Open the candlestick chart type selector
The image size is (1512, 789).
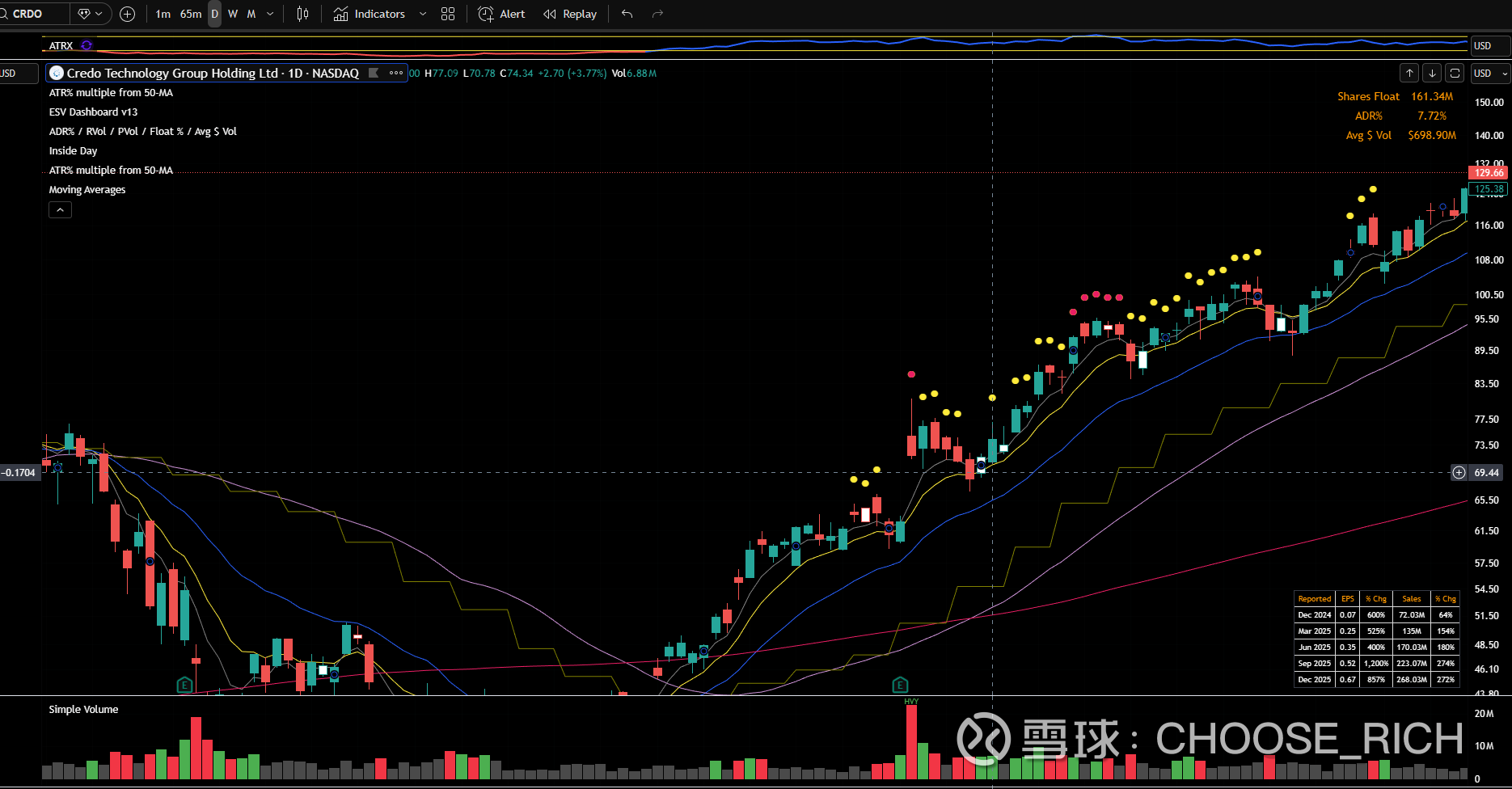click(302, 14)
